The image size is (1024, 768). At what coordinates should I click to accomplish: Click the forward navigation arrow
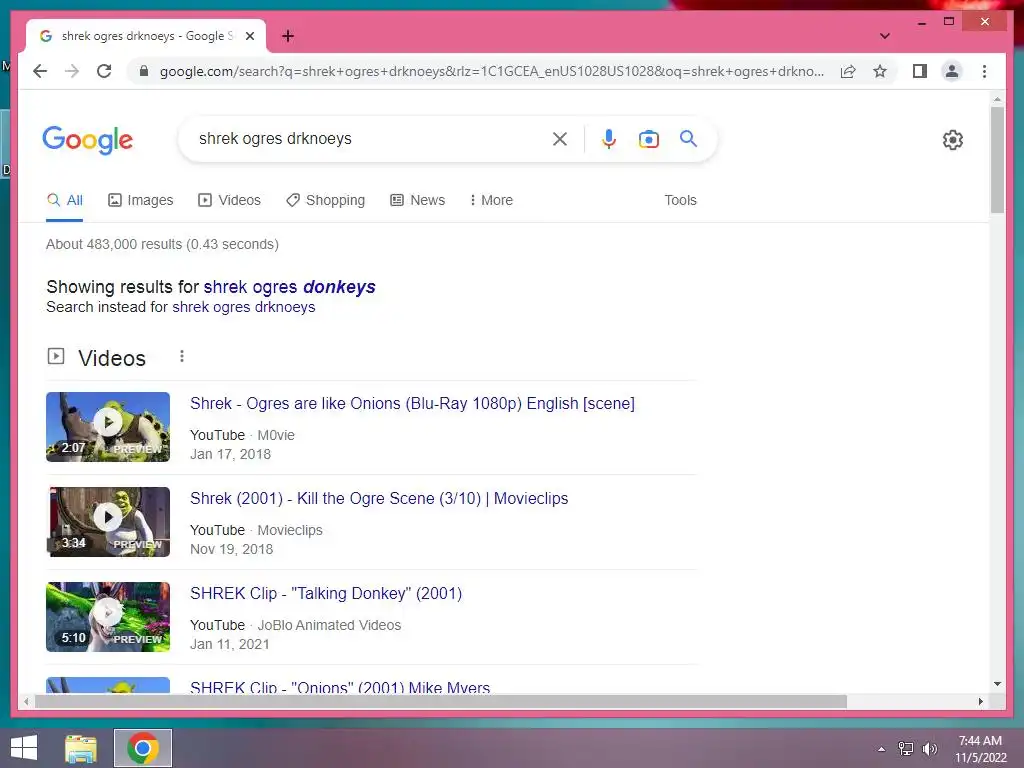pos(72,71)
